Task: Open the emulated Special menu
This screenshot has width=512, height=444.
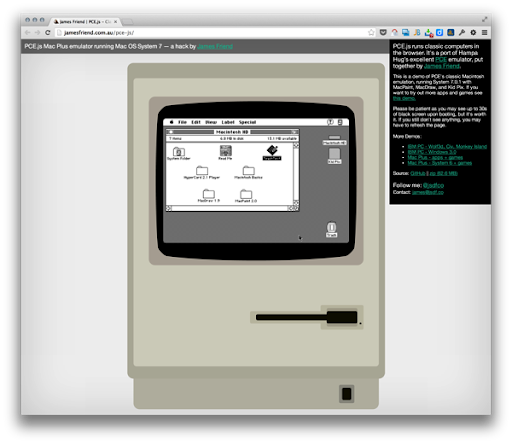Action: point(247,122)
